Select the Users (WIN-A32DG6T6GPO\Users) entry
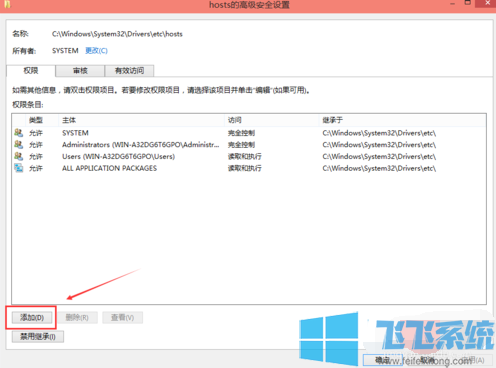The height and width of the screenshot is (368, 496). tap(118, 156)
